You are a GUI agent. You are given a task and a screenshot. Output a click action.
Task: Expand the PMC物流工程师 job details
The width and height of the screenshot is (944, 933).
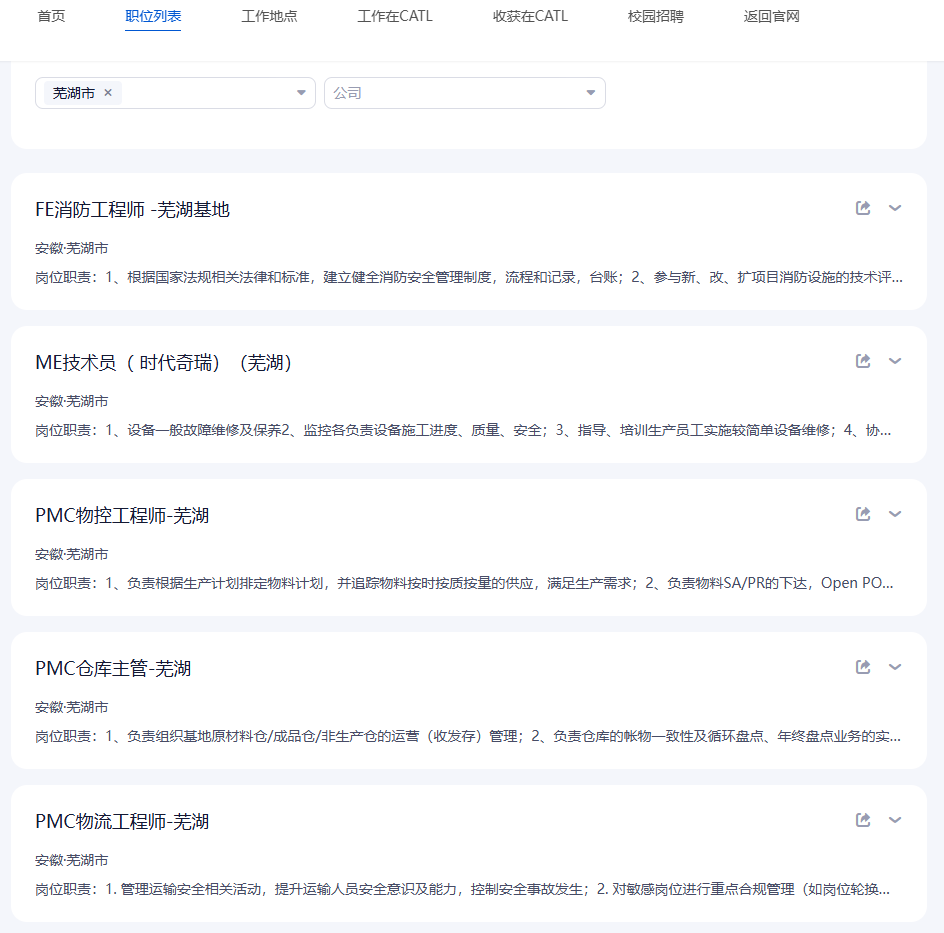pos(895,819)
